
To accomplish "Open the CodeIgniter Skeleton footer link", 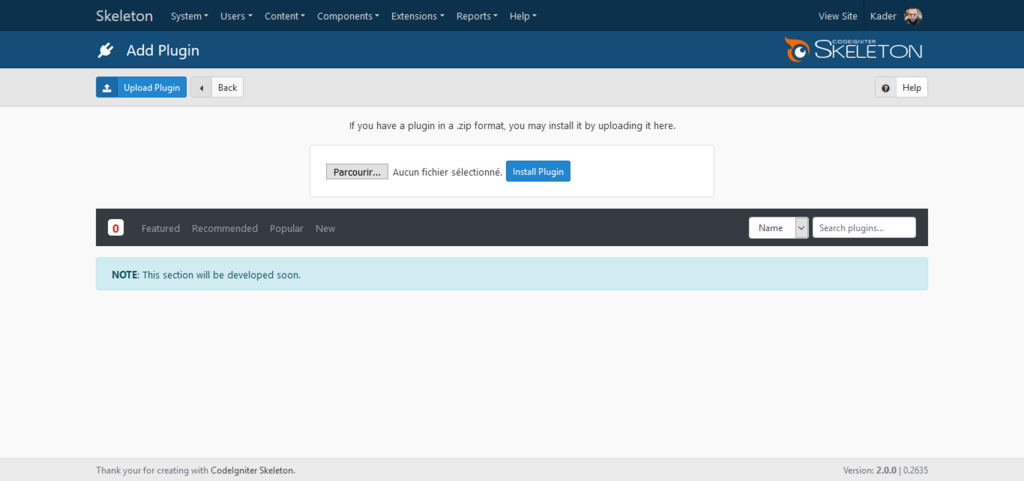I will tap(252, 470).
